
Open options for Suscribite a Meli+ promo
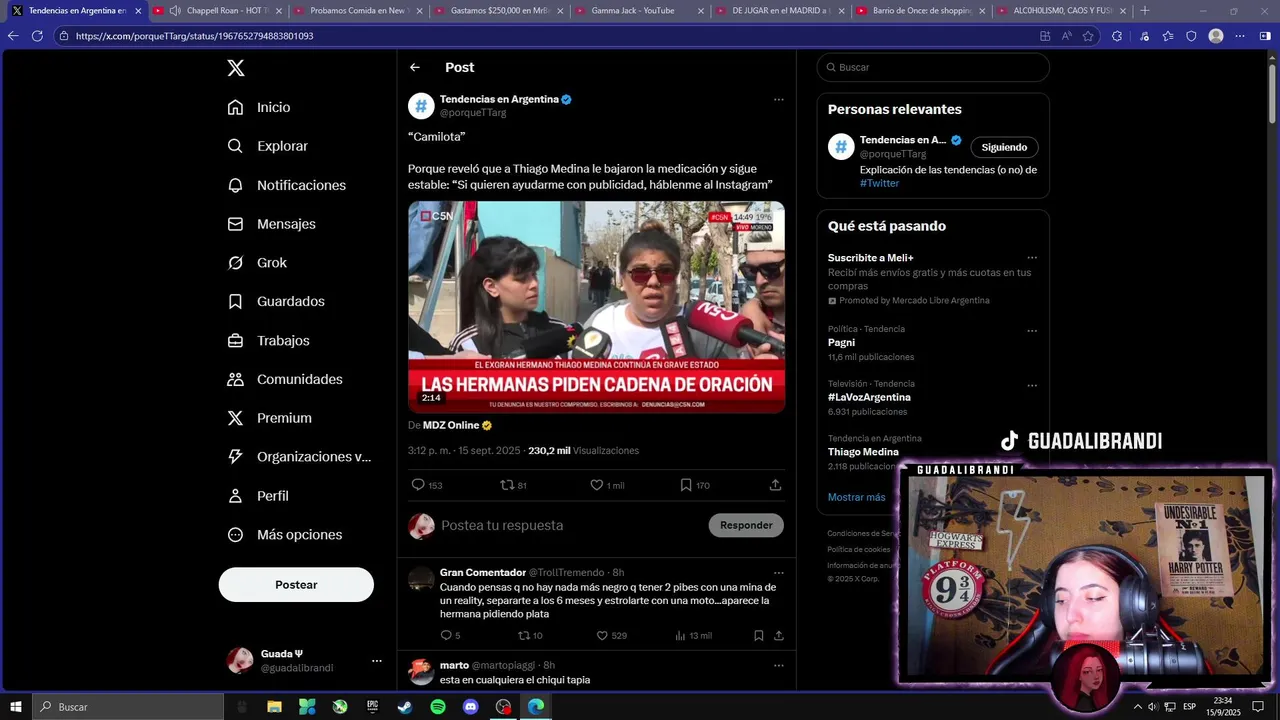tap(1032, 258)
